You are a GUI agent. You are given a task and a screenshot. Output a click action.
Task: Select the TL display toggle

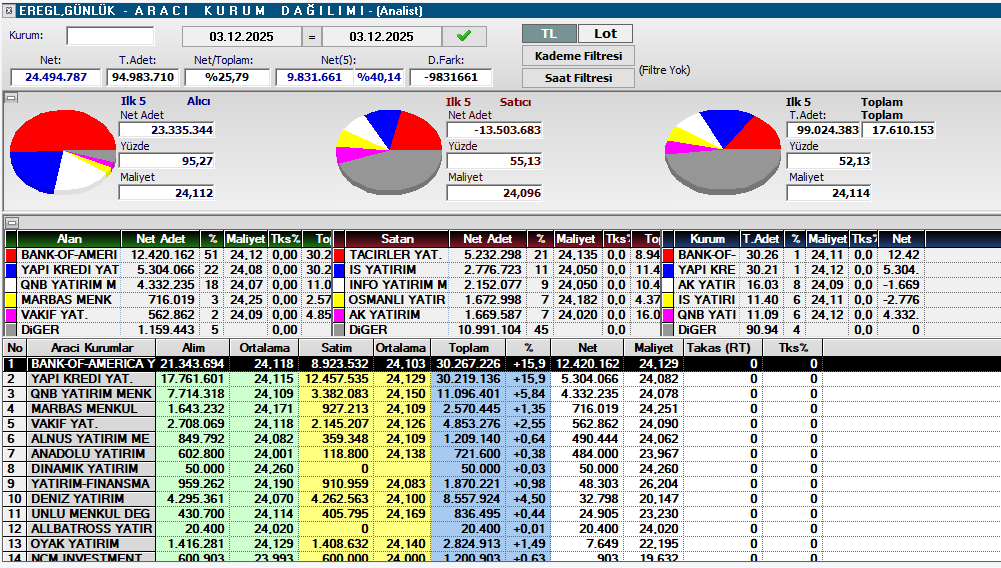[549, 34]
